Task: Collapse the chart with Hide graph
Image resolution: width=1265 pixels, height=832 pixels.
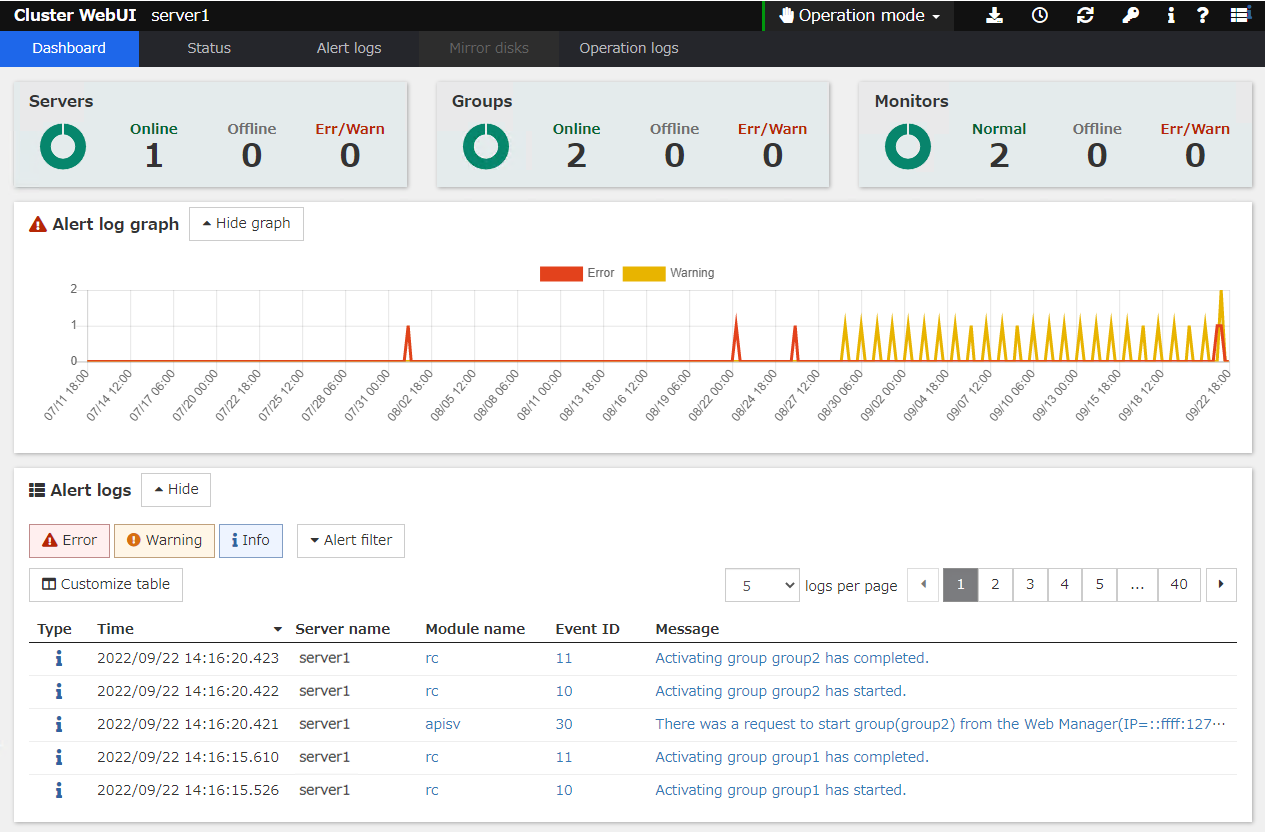Action: 246,224
